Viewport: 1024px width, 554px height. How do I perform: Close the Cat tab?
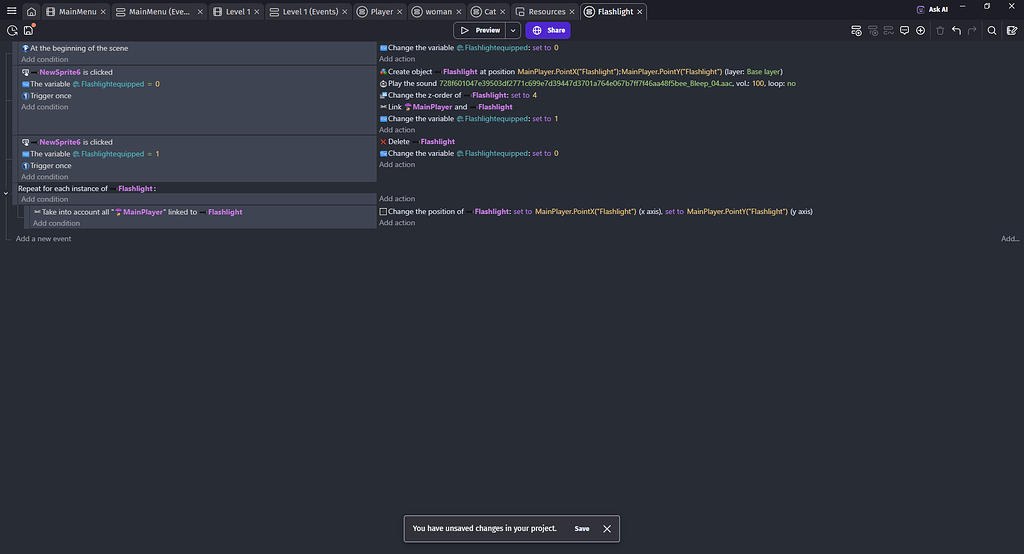click(x=503, y=12)
